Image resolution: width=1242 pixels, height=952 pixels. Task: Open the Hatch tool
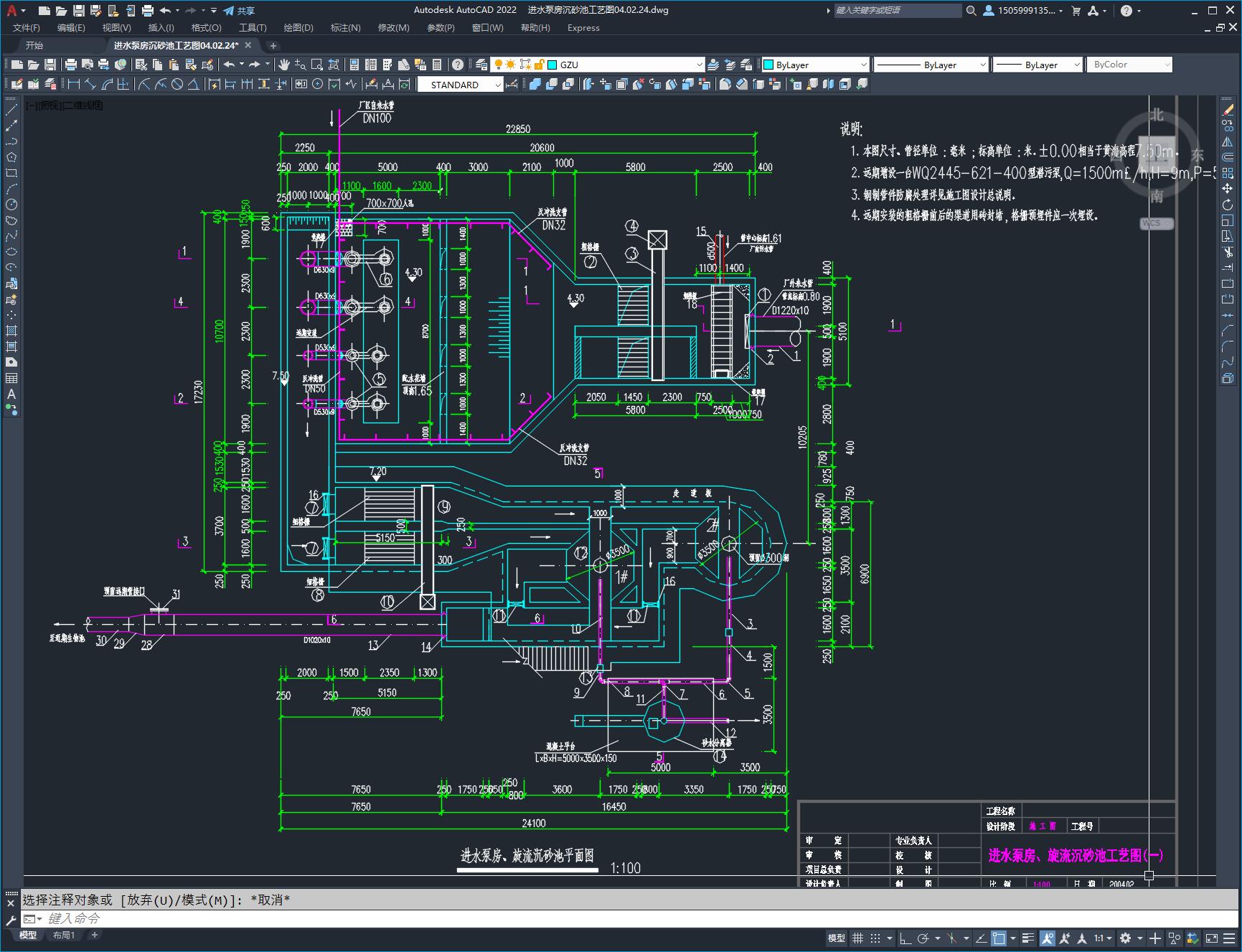pyautogui.click(x=11, y=331)
